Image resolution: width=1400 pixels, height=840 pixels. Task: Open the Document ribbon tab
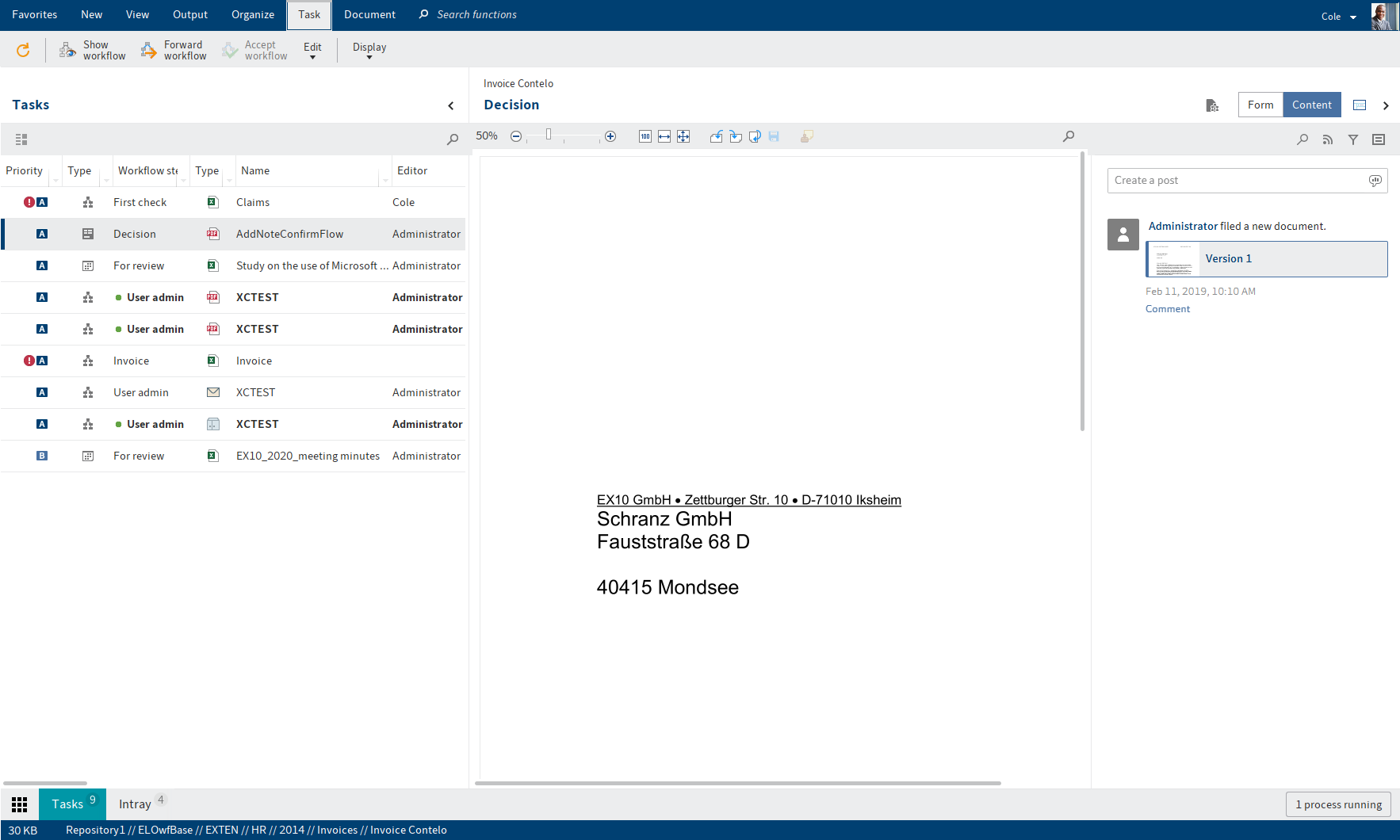369,14
